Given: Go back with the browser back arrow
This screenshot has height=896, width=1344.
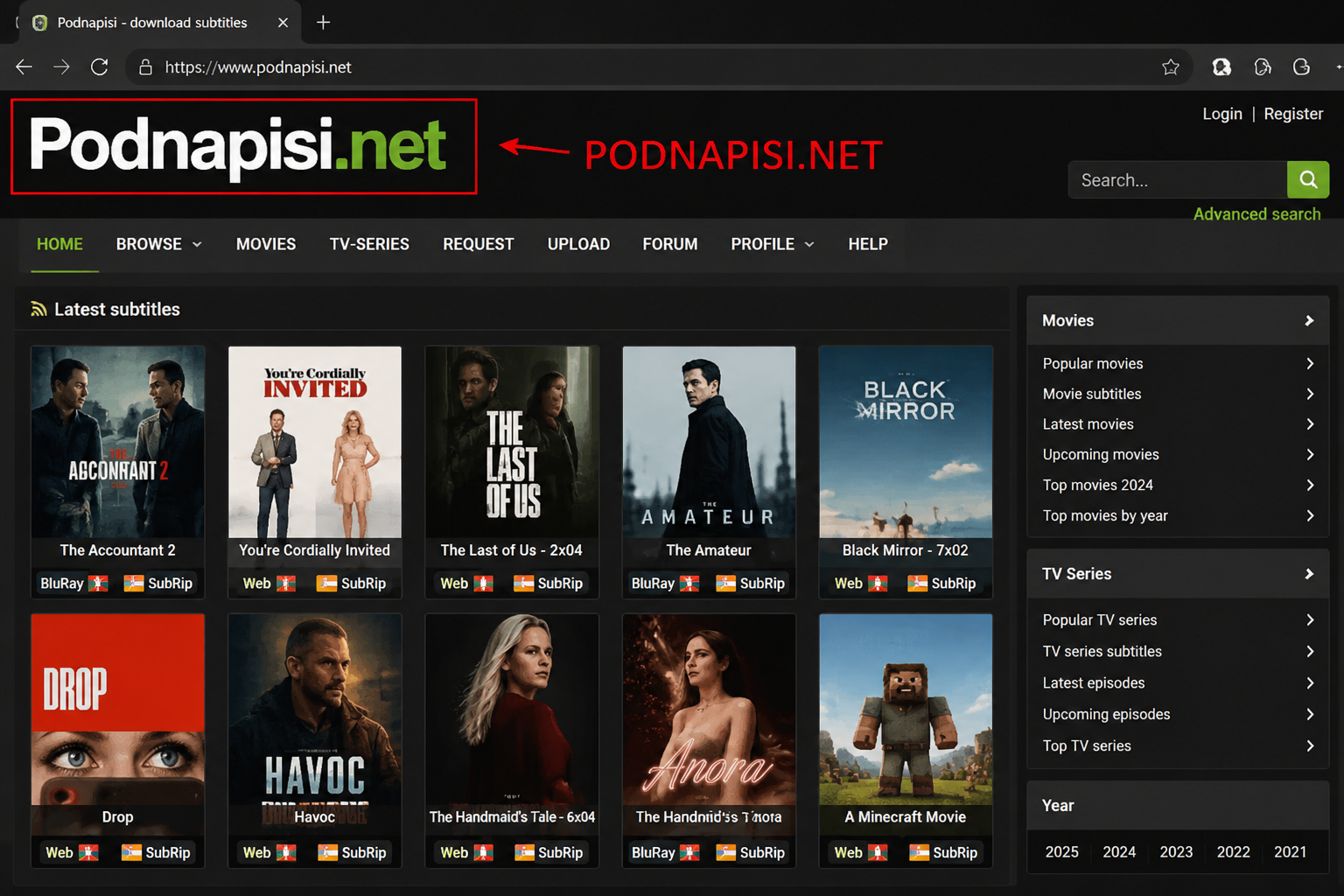Looking at the screenshot, I should [x=24, y=67].
